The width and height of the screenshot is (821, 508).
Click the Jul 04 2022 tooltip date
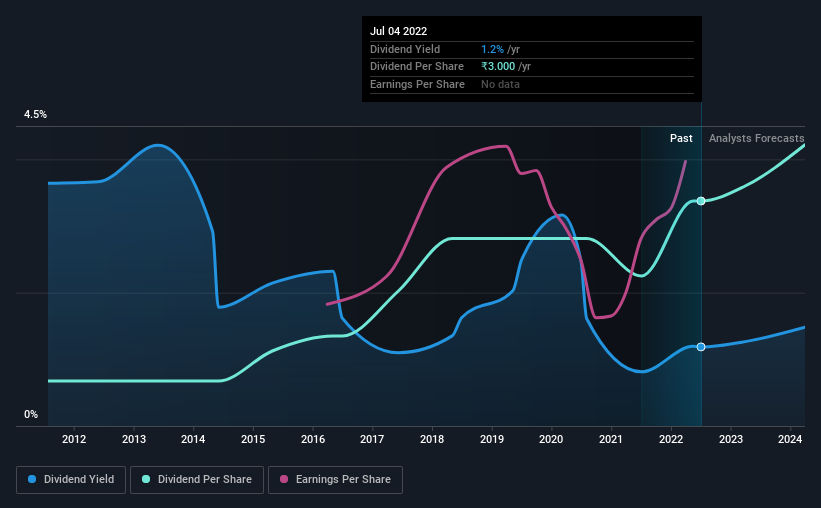(398, 31)
